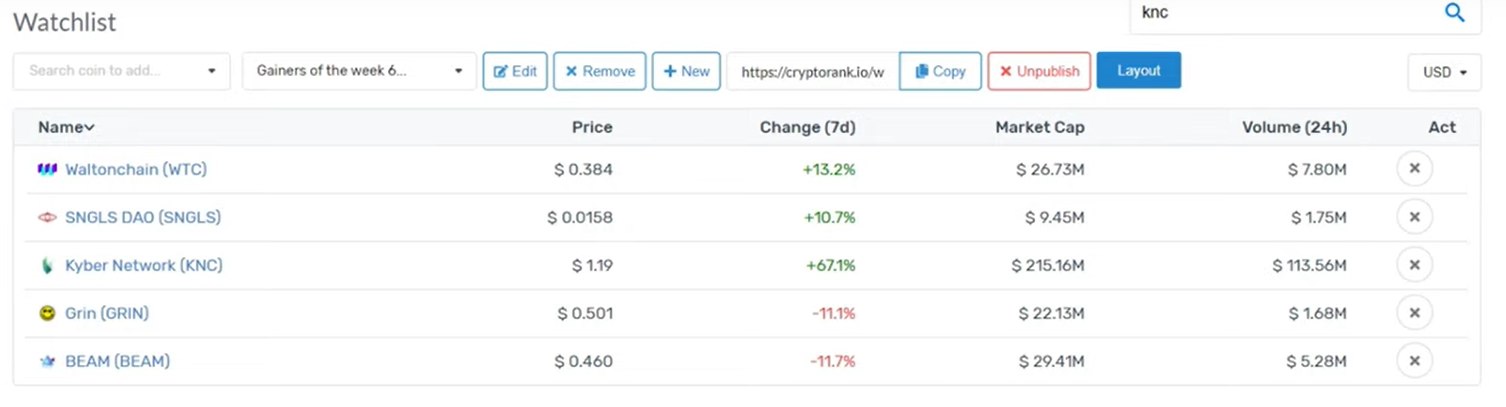Open the 'Search coin to add' dropdown

click(121, 71)
